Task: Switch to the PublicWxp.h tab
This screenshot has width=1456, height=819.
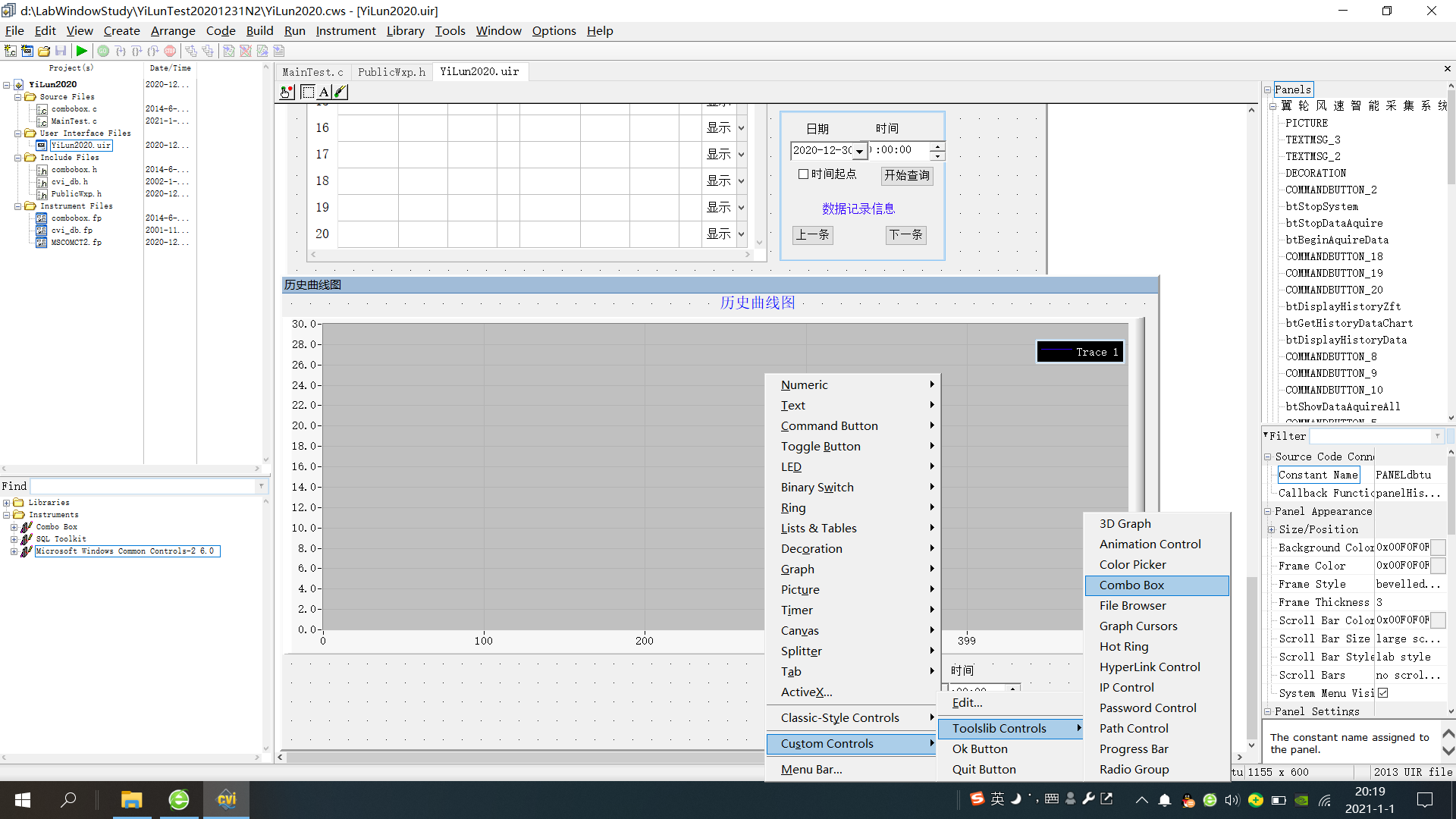Action: (x=391, y=71)
